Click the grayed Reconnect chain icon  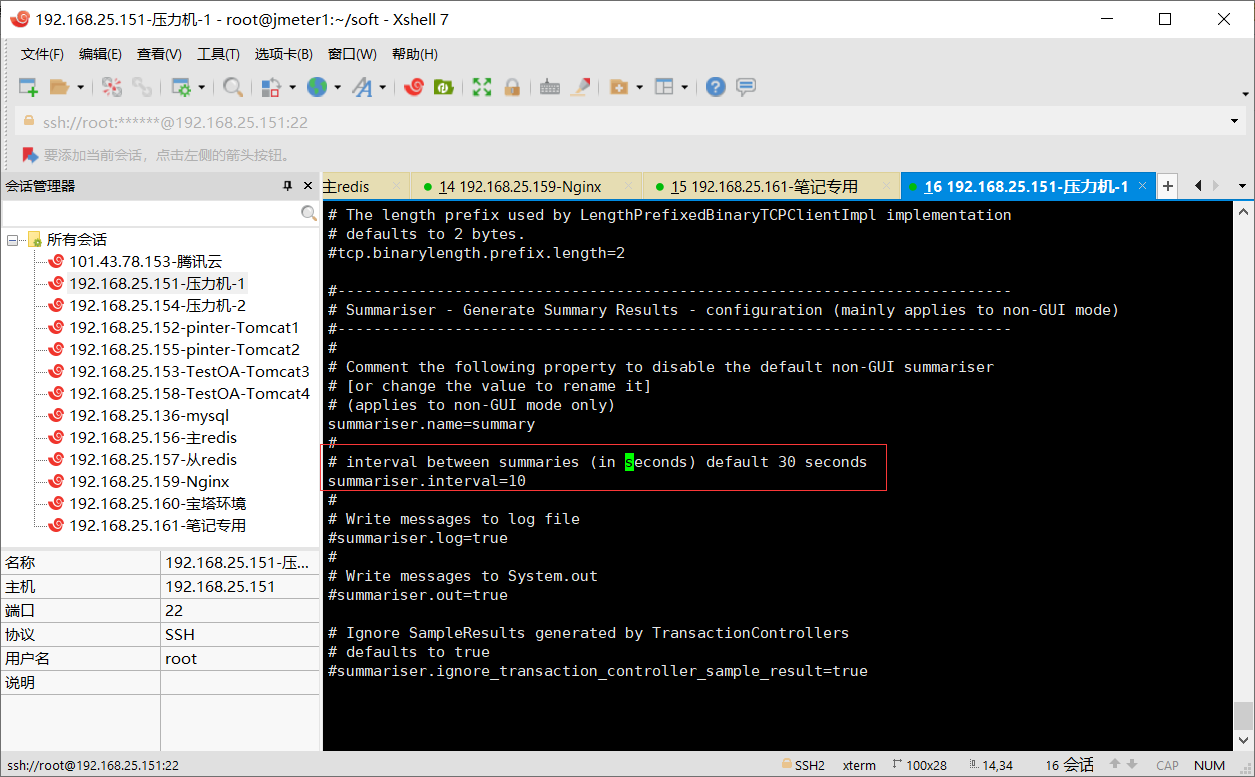tap(143, 87)
